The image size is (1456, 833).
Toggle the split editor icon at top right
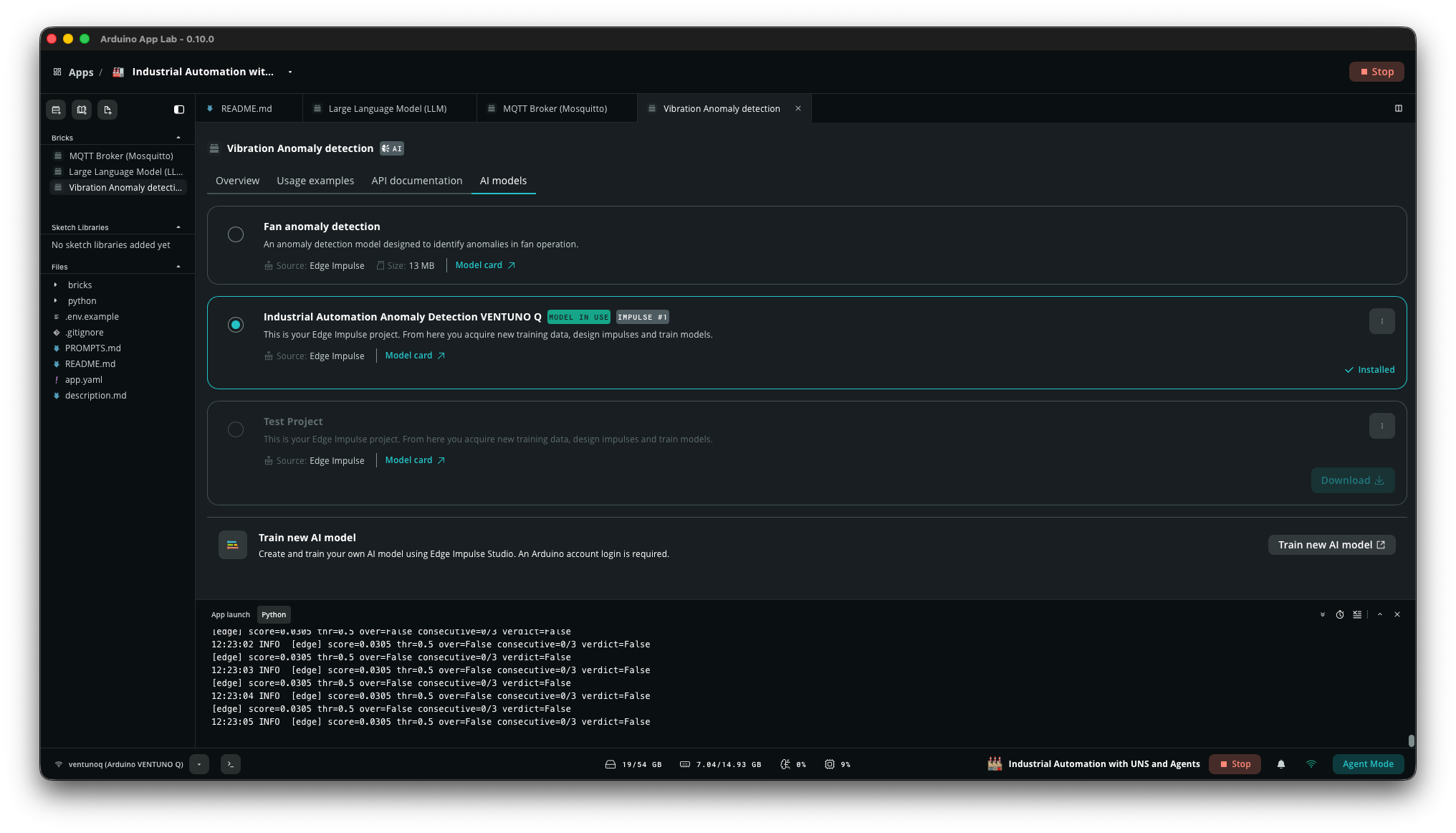[x=1399, y=108]
